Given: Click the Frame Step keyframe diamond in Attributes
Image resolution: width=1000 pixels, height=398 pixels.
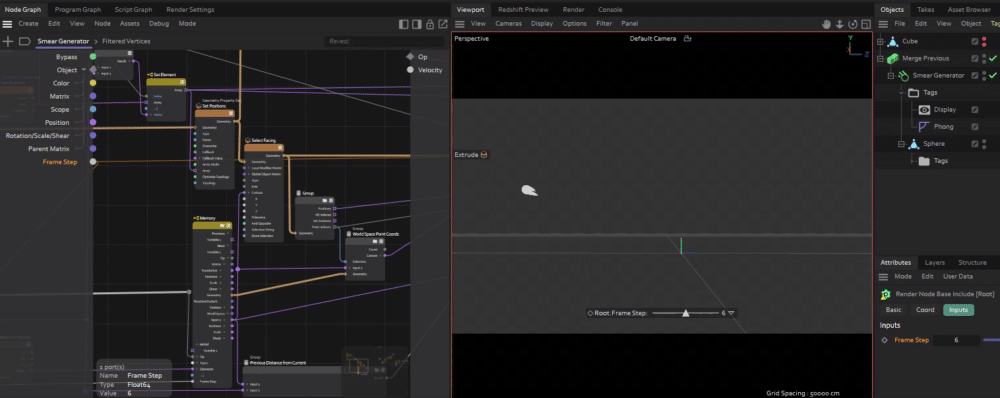Looking at the screenshot, I should (x=885, y=340).
